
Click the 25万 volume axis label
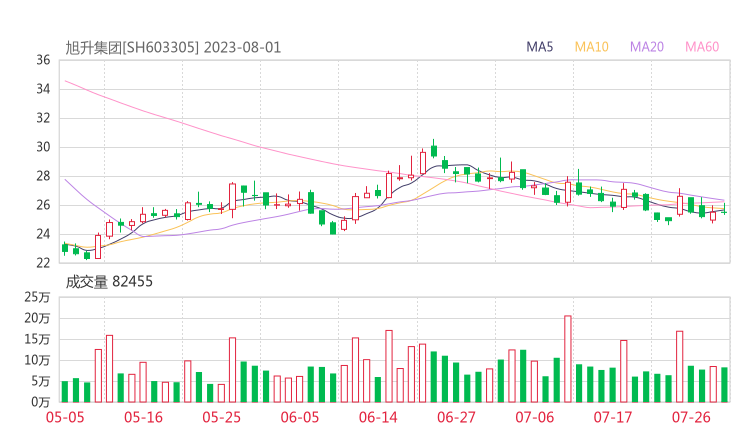(37, 297)
